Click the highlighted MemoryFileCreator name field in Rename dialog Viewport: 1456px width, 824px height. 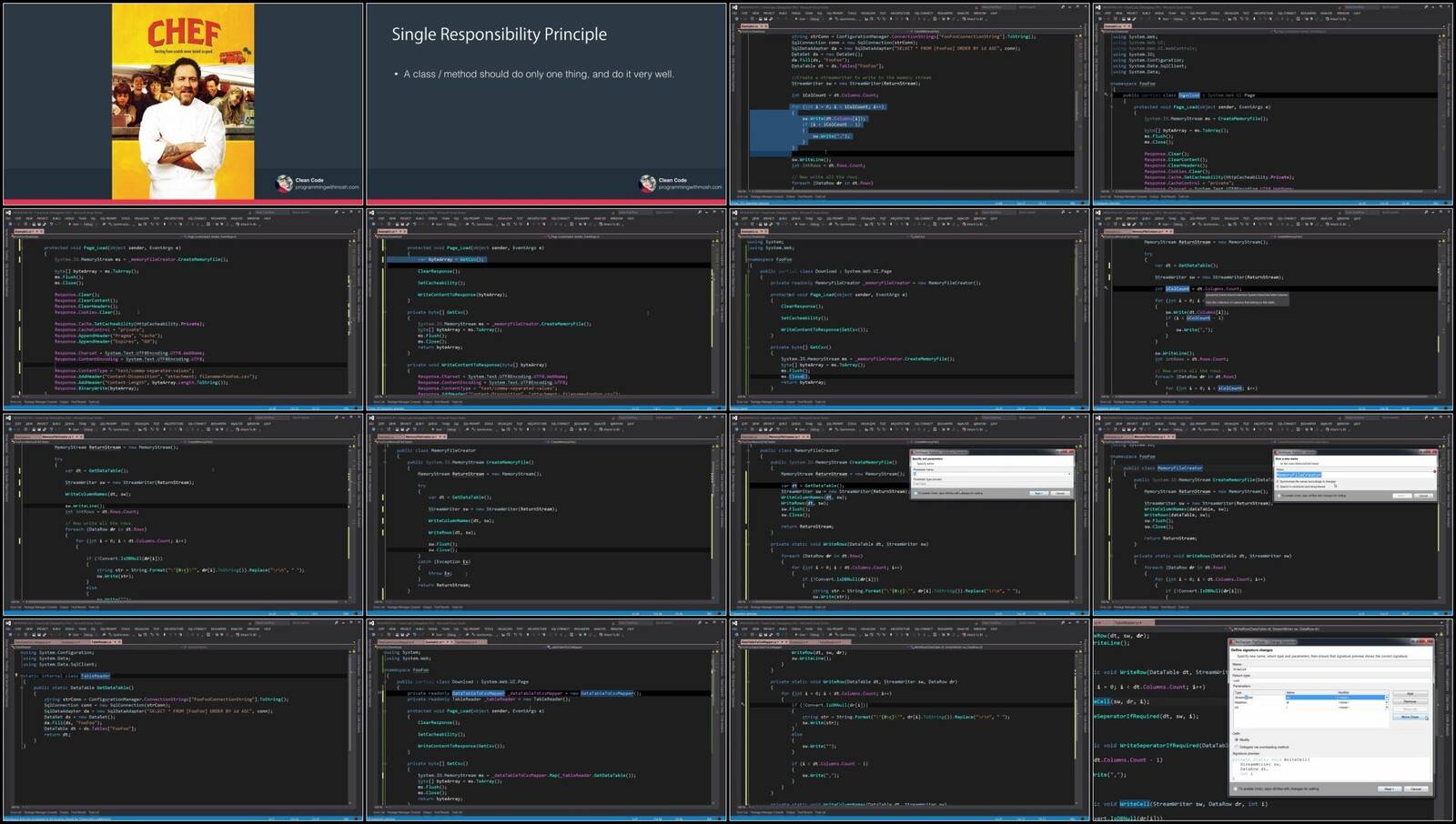click(x=1299, y=475)
